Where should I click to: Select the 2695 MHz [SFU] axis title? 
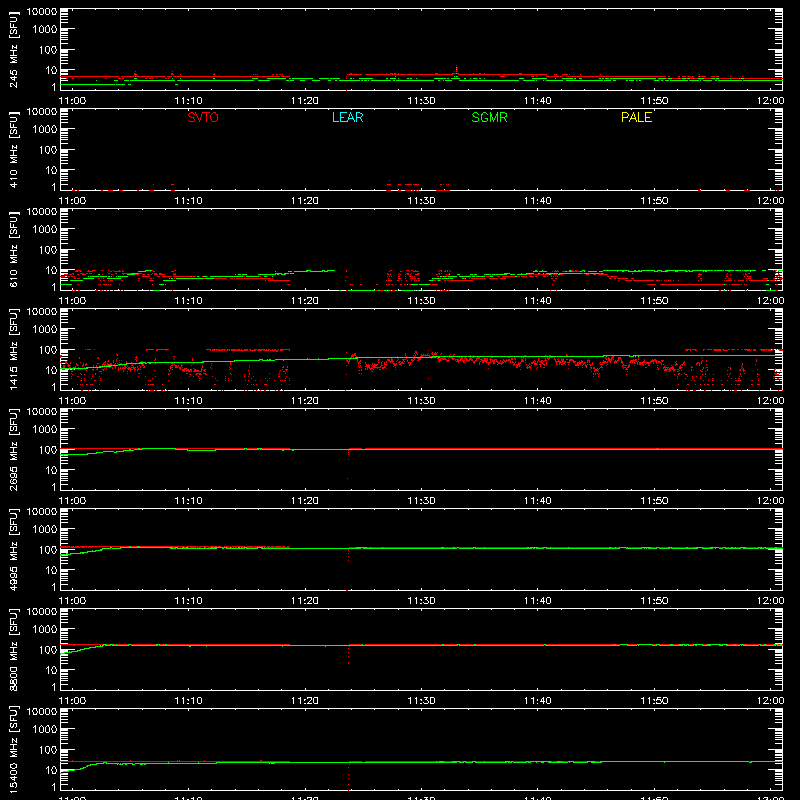pos(13,449)
